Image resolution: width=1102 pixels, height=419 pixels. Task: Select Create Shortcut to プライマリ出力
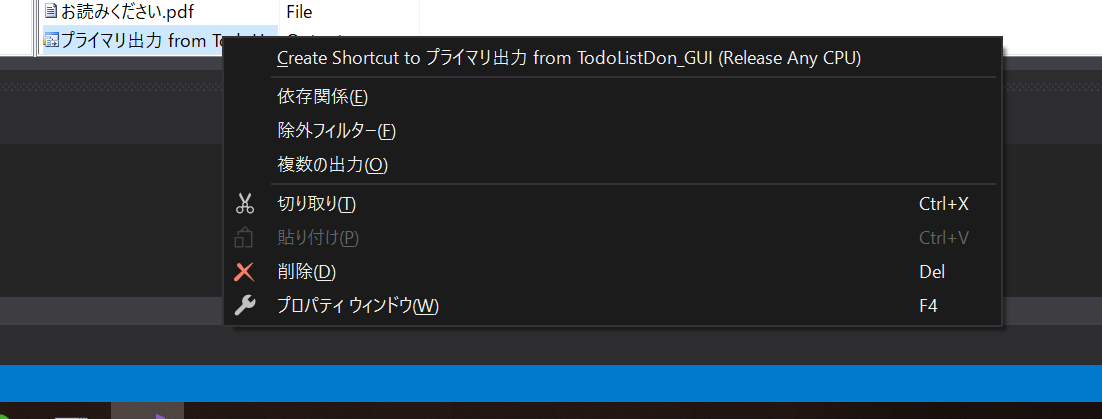coord(568,59)
